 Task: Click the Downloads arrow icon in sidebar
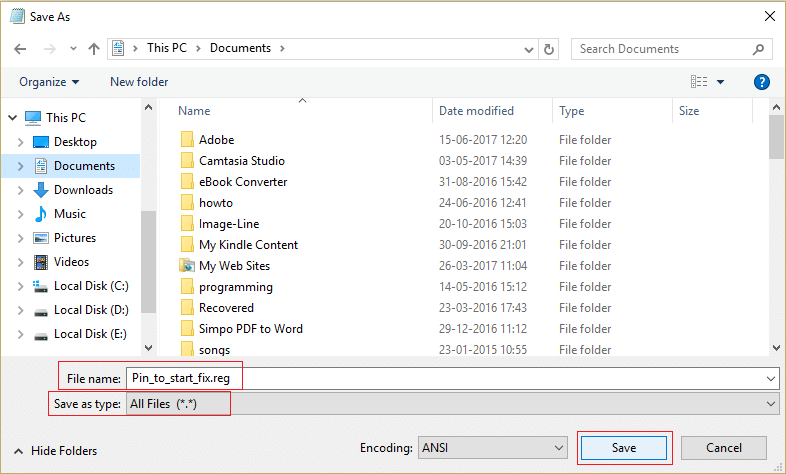point(41,190)
